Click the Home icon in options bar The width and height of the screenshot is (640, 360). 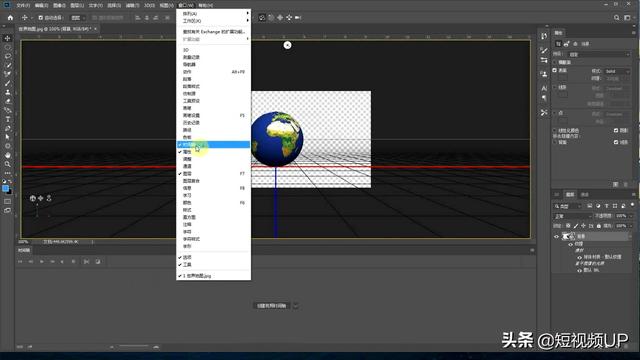point(10,18)
